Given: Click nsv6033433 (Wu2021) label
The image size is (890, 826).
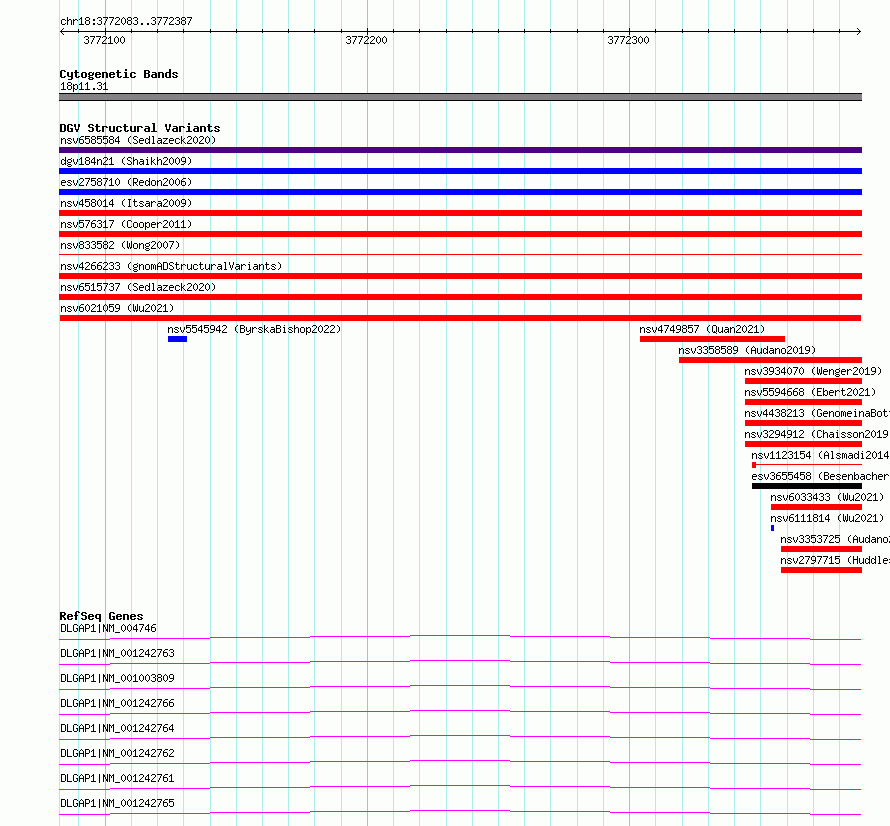Looking at the screenshot, I should (827, 497).
